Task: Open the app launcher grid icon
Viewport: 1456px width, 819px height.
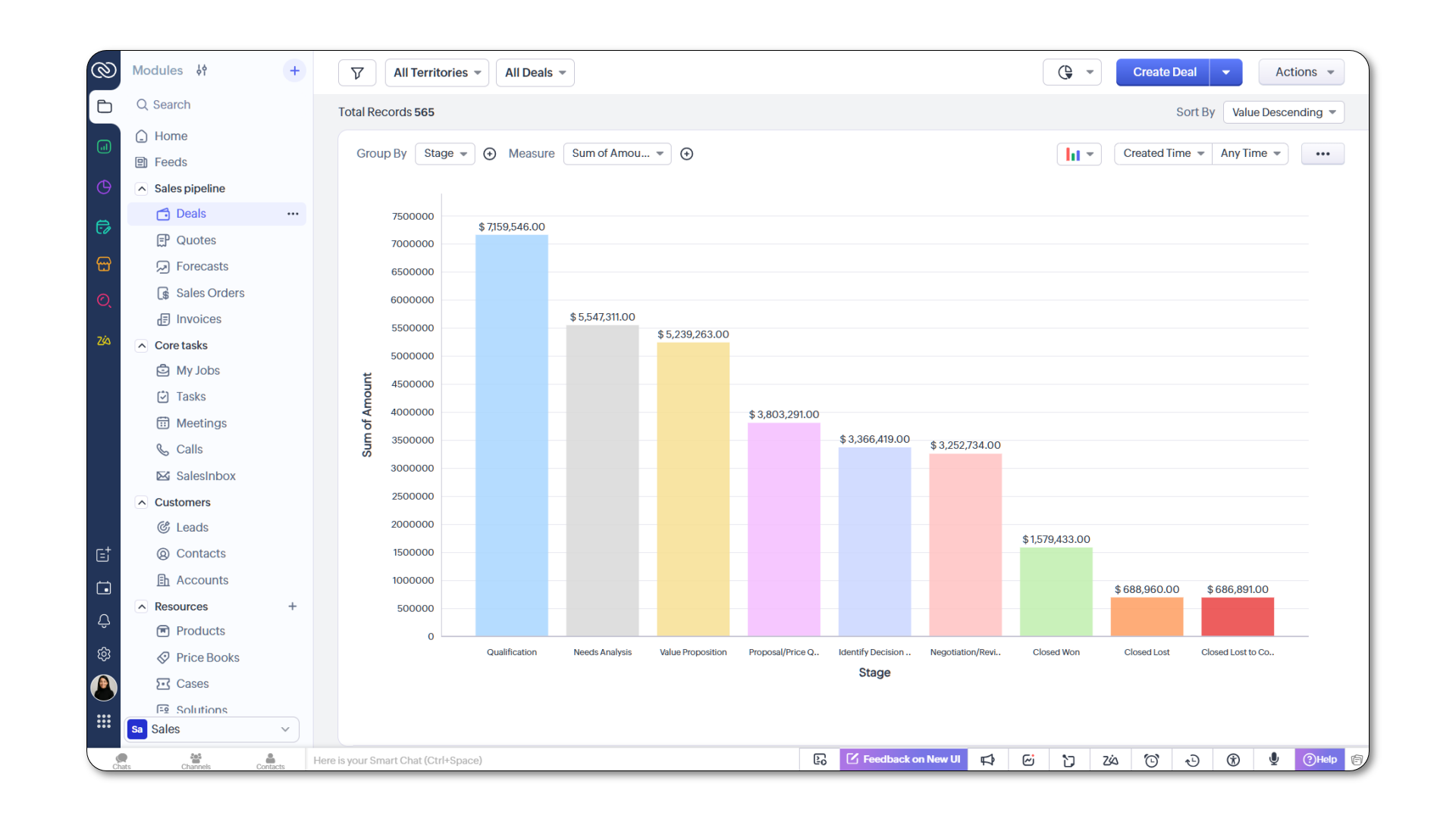Action: coord(104,721)
